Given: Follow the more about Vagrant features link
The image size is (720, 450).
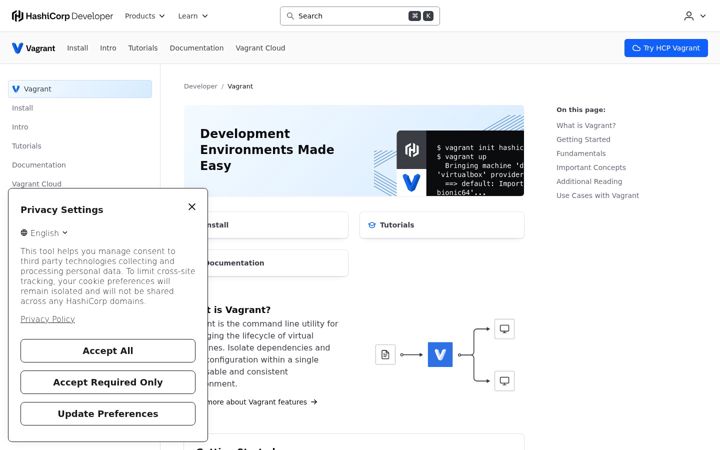Looking at the screenshot, I should [262, 402].
